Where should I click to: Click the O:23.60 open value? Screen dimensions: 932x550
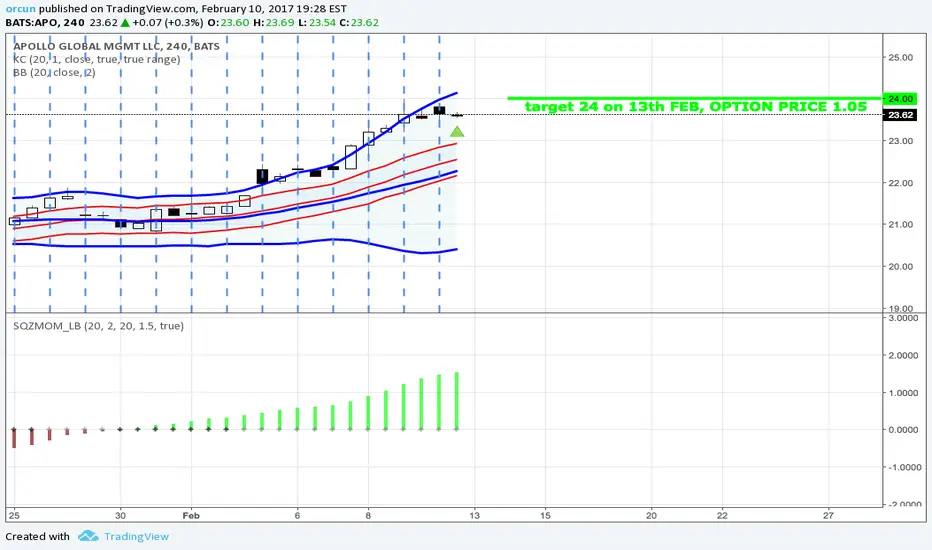pyautogui.click(x=228, y=23)
